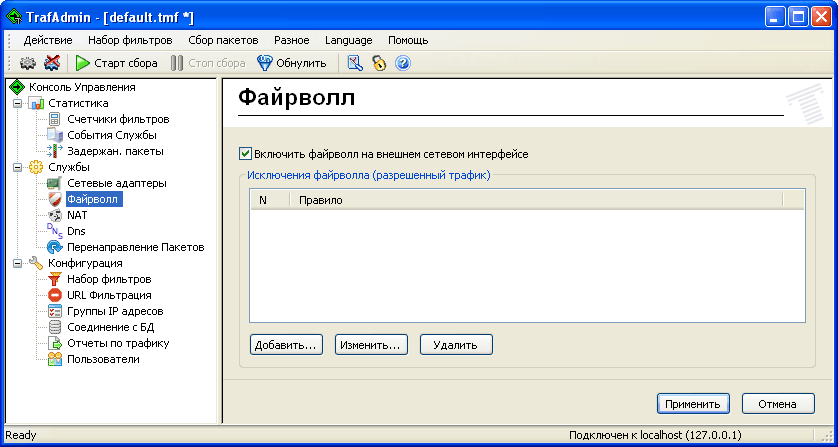Viewport: 838px width, 447px height.
Task: Click the Статистика chart icon
Action: point(36,103)
